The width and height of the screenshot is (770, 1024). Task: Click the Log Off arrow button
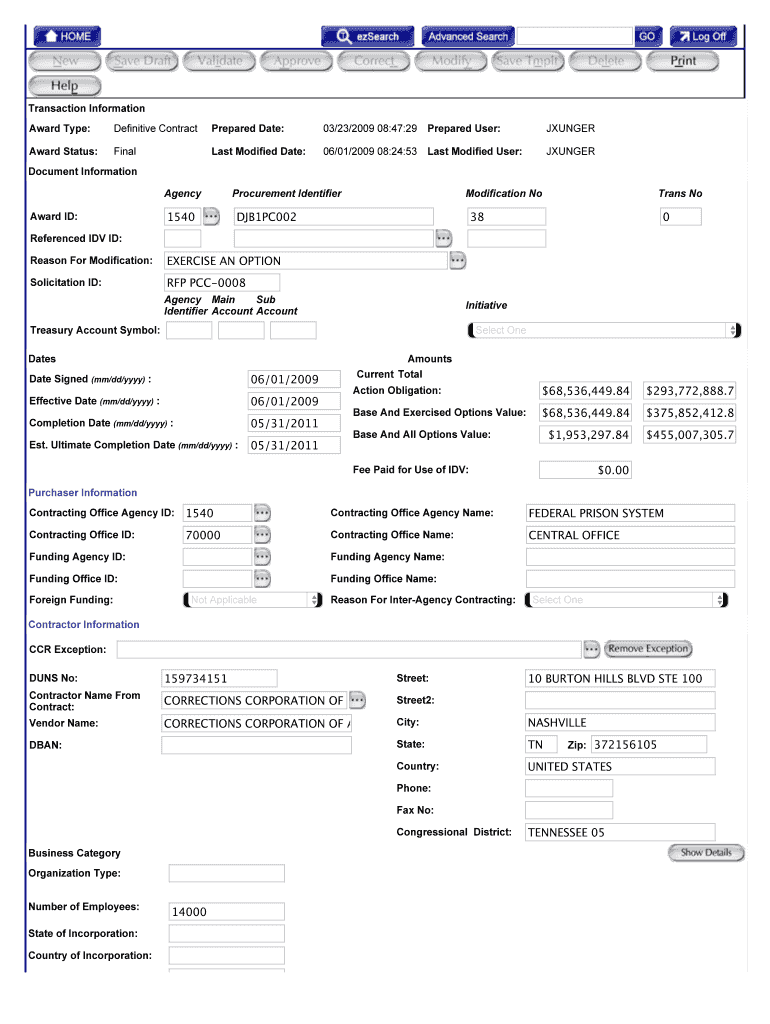[703, 36]
